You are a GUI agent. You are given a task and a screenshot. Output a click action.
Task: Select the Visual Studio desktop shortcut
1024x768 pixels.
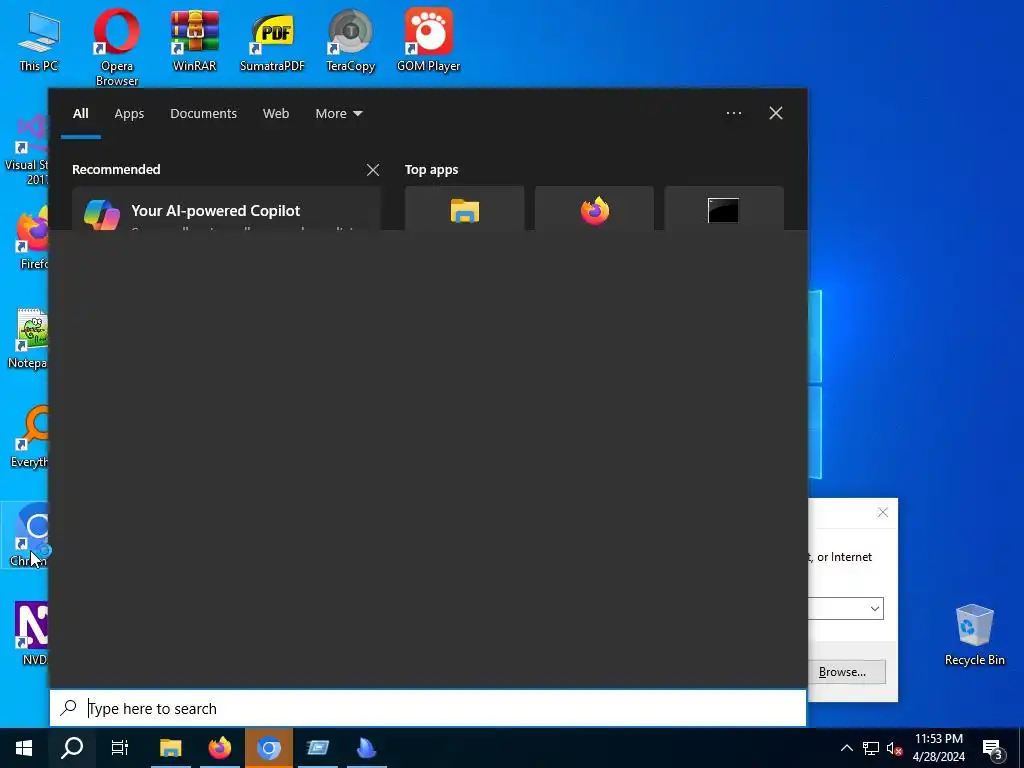tap(26, 149)
